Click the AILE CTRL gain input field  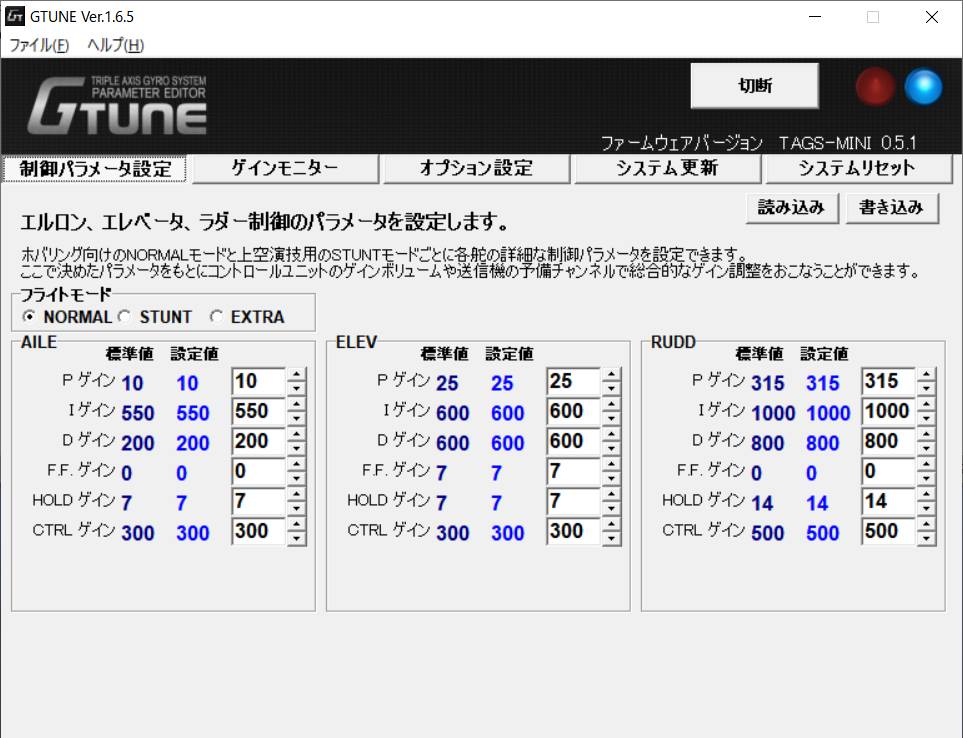click(259, 532)
